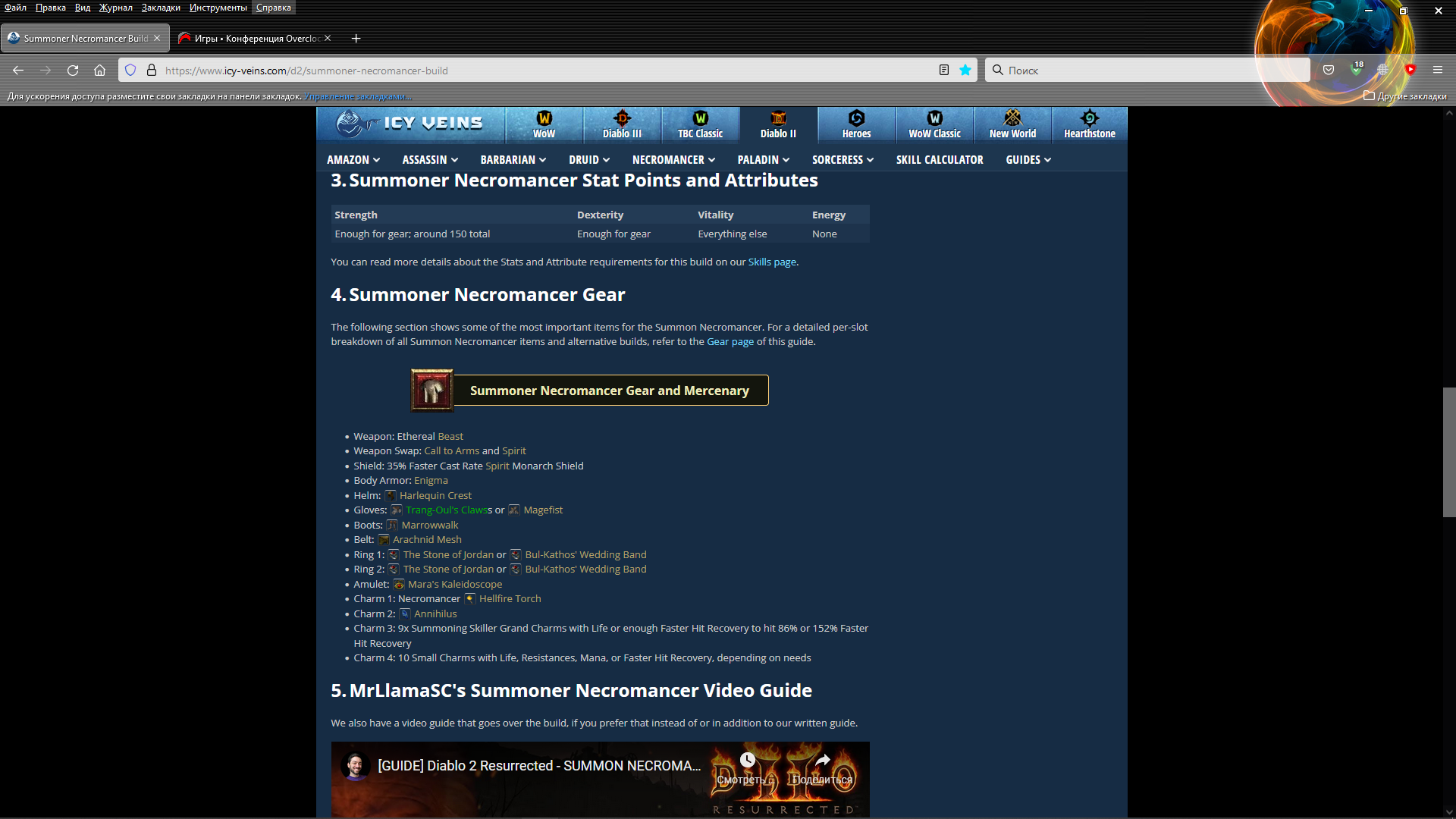The width and height of the screenshot is (1456, 819).
Task: Reload the current page
Action: pyautogui.click(x=73, y=71)
